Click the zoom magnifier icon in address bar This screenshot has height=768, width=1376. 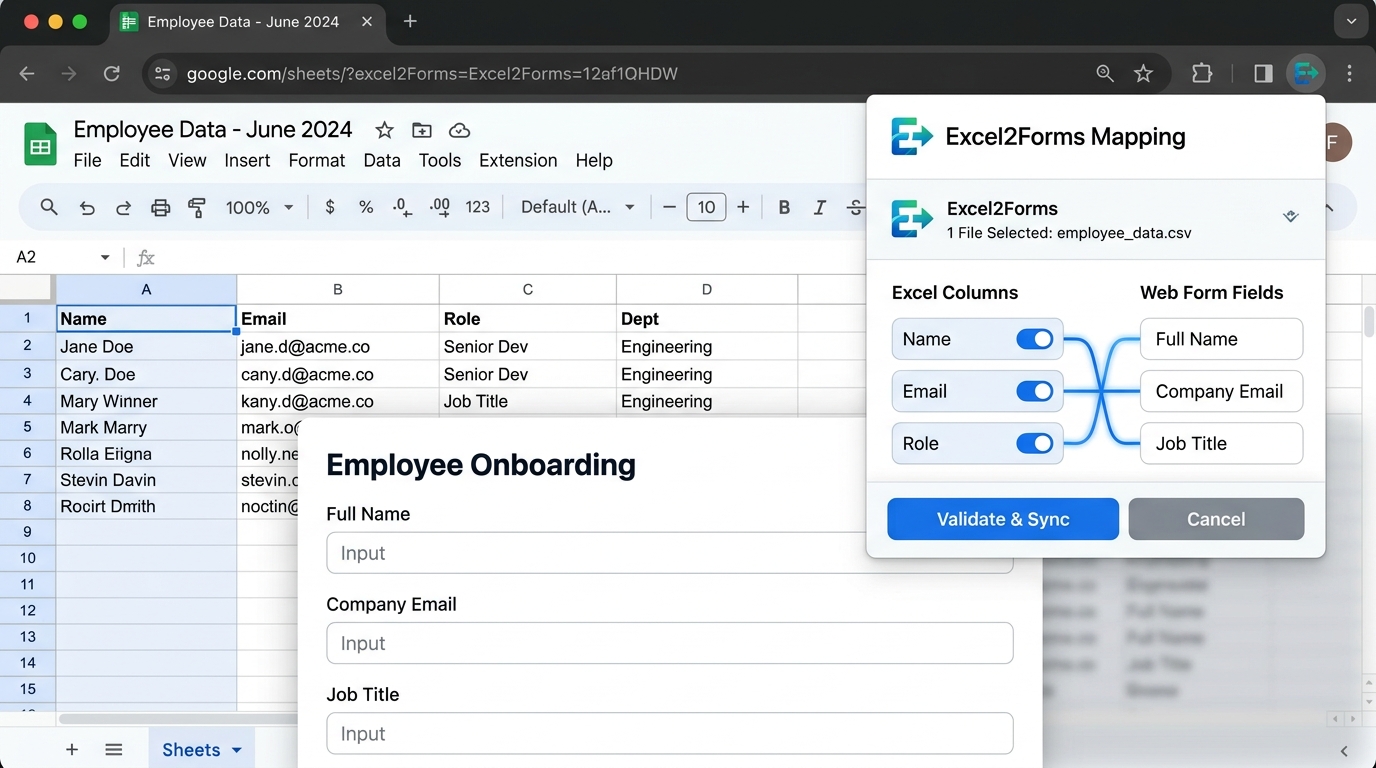coord(1105,73)
